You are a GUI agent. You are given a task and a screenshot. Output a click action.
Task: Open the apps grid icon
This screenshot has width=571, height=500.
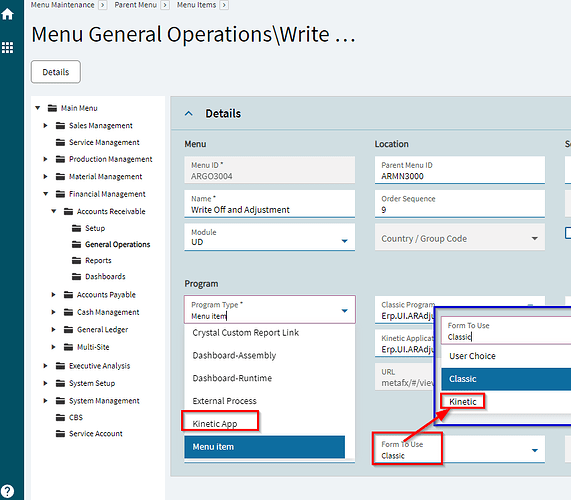[x=7, y=47]
